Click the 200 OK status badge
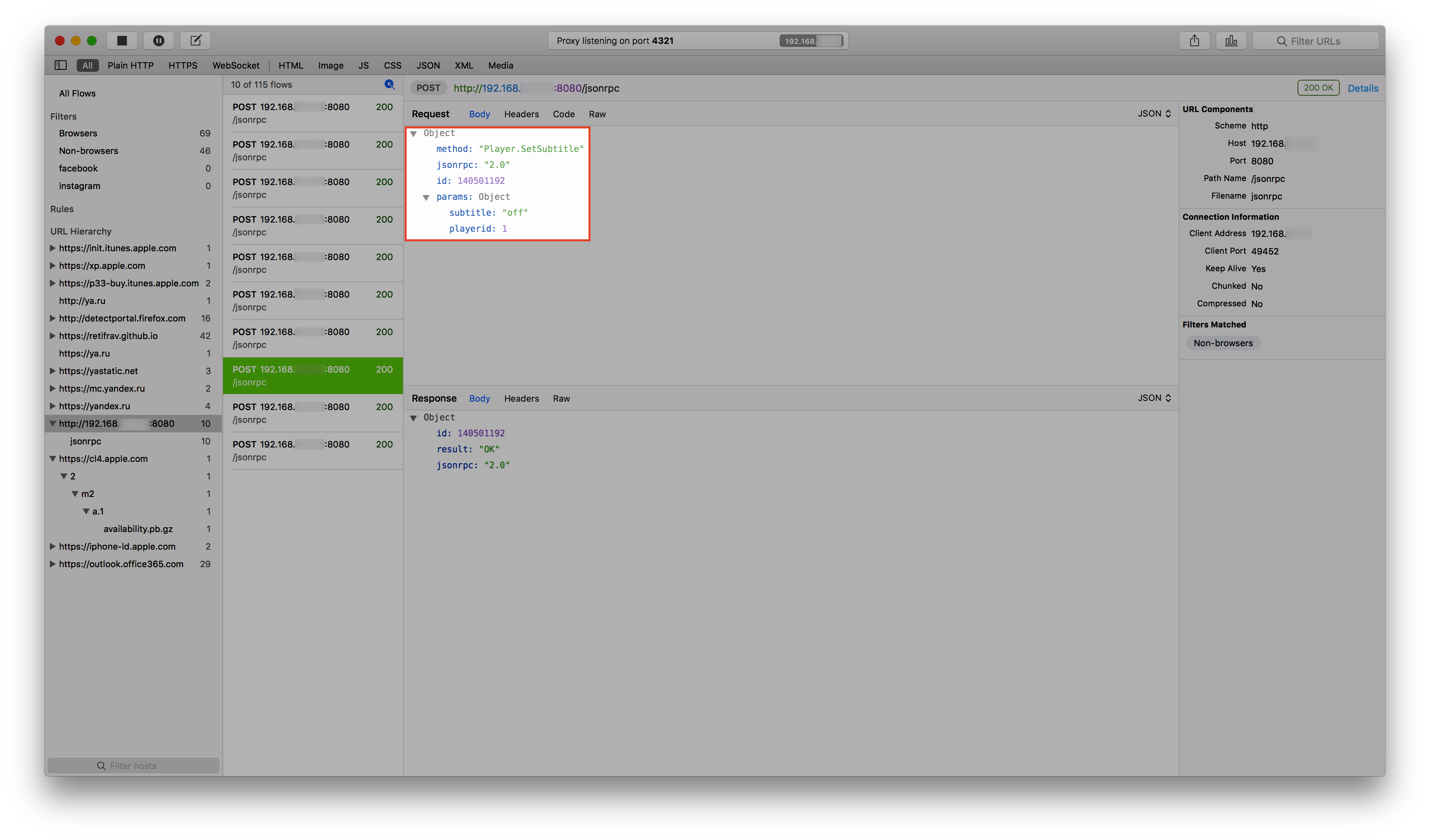Image resolution: width=1430 pixels, height=840 pixels. pos(1318,88)
